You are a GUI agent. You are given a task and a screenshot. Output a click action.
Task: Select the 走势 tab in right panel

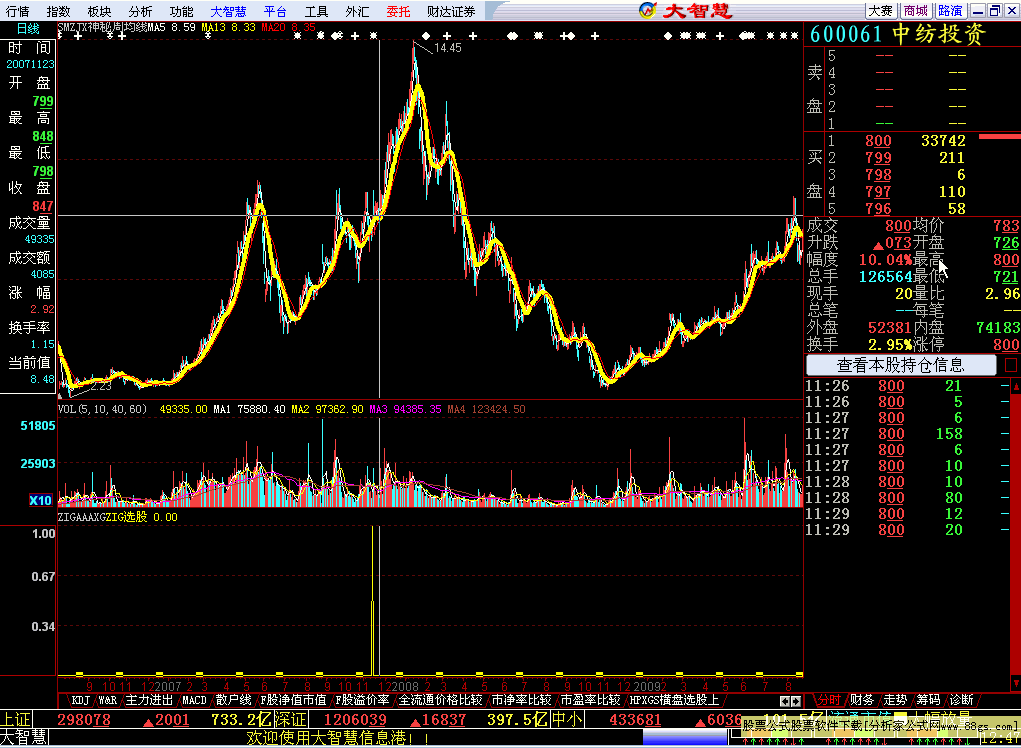point(895,700)
